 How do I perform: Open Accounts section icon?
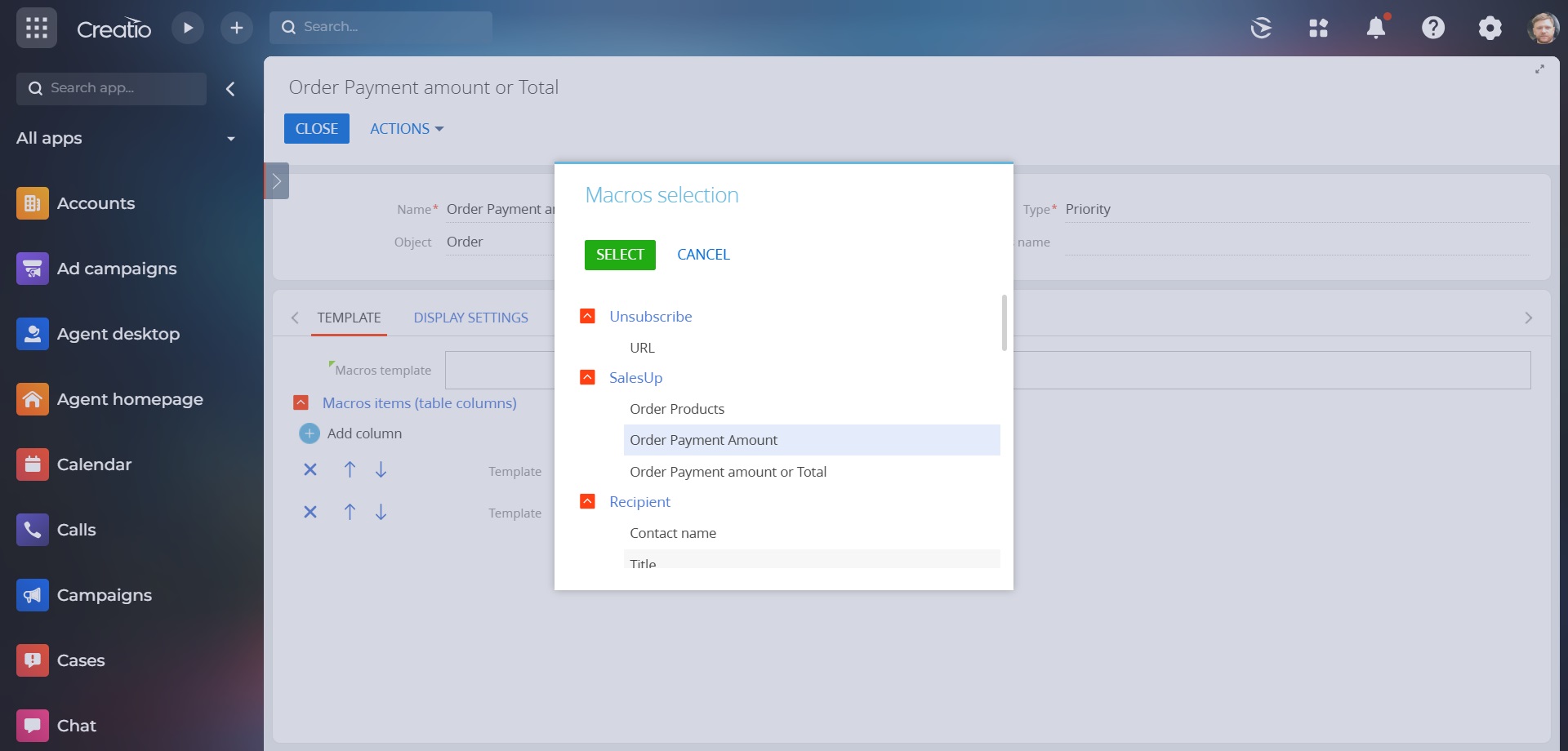tap(33, 203)
